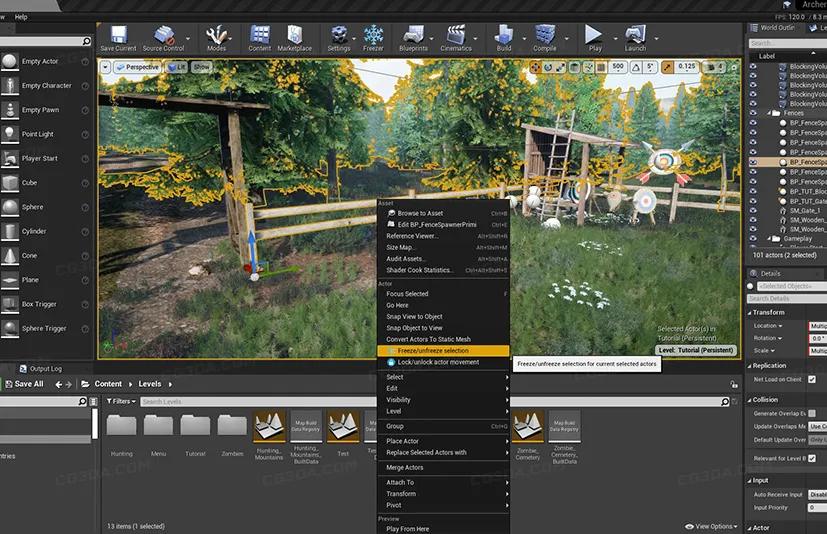The height and width of the screenshot is (534, 827).
Task: Select the Cube shape item
Action: (45, 183)
